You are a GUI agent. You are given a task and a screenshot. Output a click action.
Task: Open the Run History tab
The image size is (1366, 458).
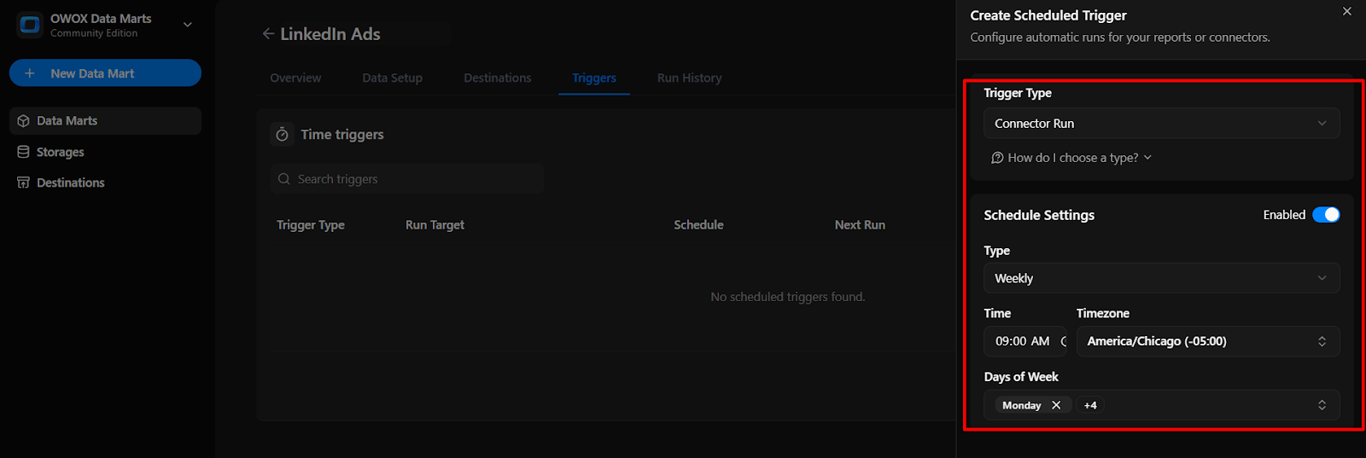[689, 78]
